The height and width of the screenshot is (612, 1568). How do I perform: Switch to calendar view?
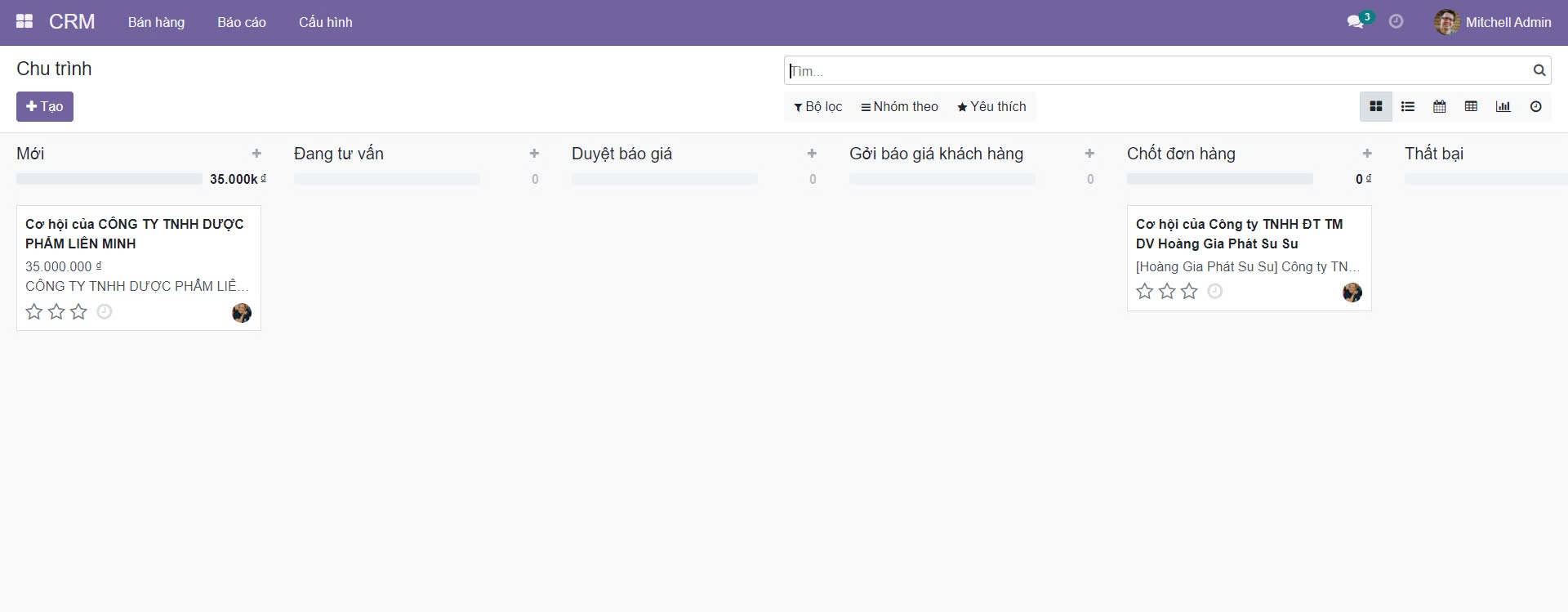pos(1440,107)
